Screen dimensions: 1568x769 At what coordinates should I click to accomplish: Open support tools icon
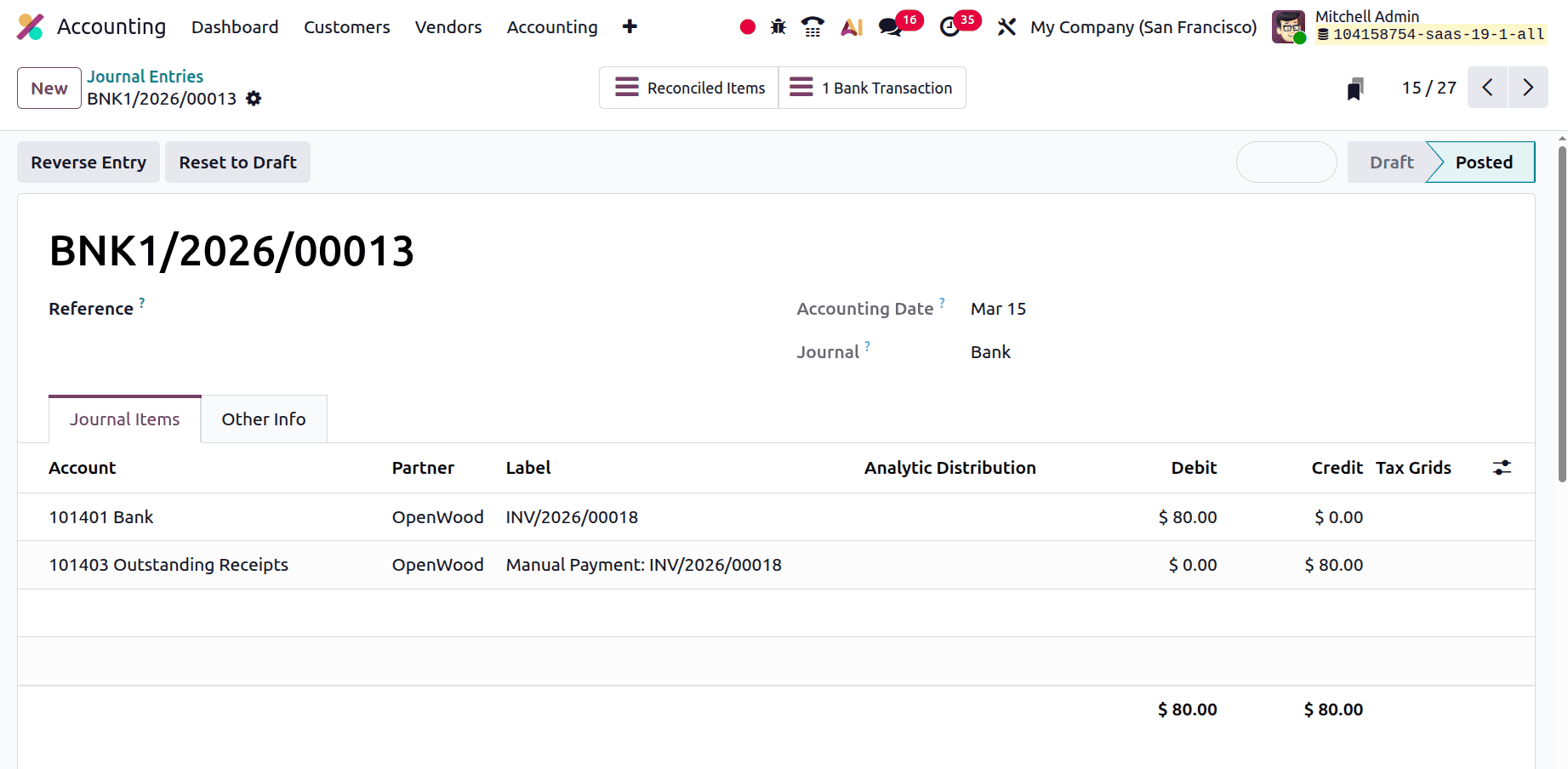1006,26
